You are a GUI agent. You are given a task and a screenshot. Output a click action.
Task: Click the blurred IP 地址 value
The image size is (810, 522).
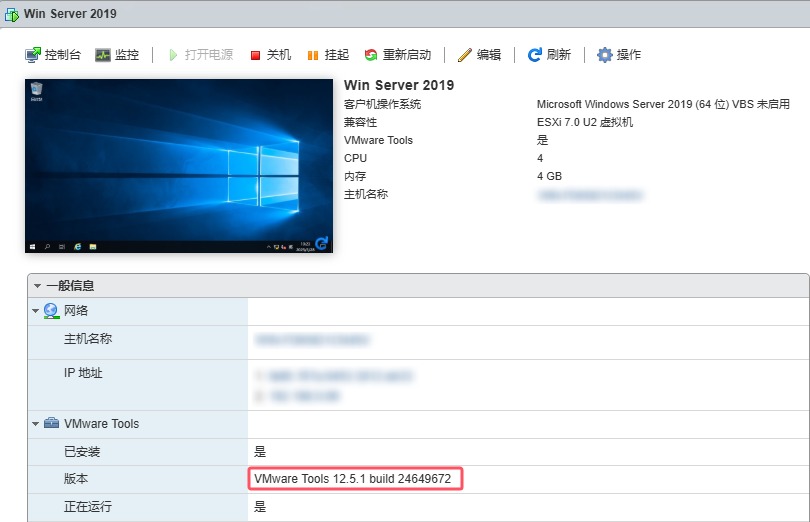pos(335,377)
